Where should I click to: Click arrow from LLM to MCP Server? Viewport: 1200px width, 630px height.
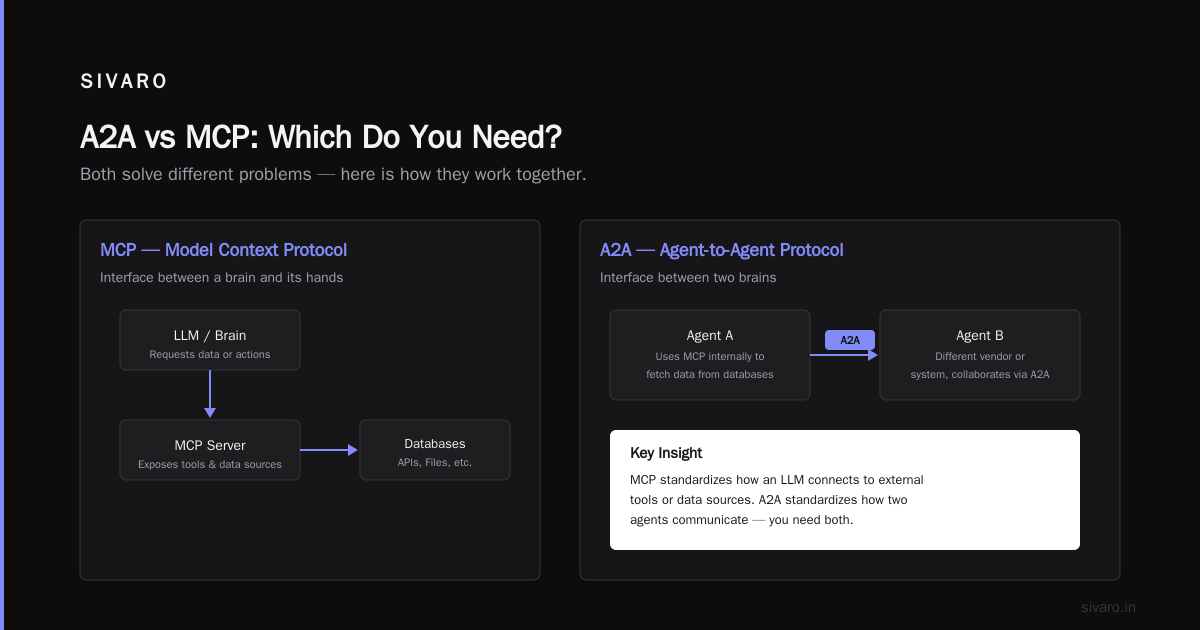coord(210,394)
